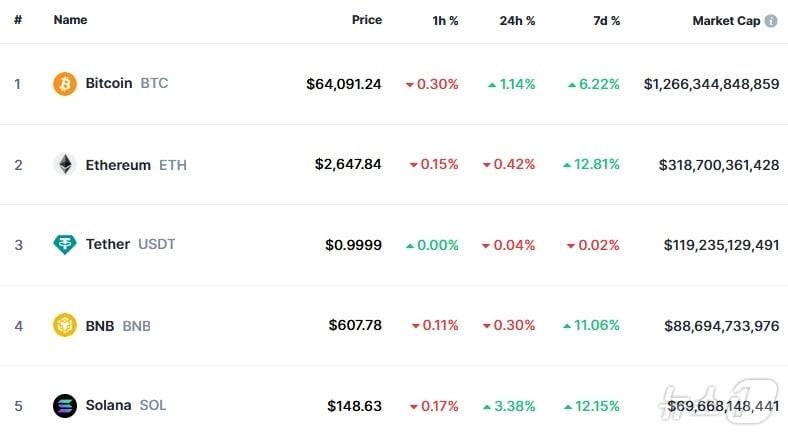Click the Solana logo icon
Screen dimensions: 788x436
click(65, 406)
